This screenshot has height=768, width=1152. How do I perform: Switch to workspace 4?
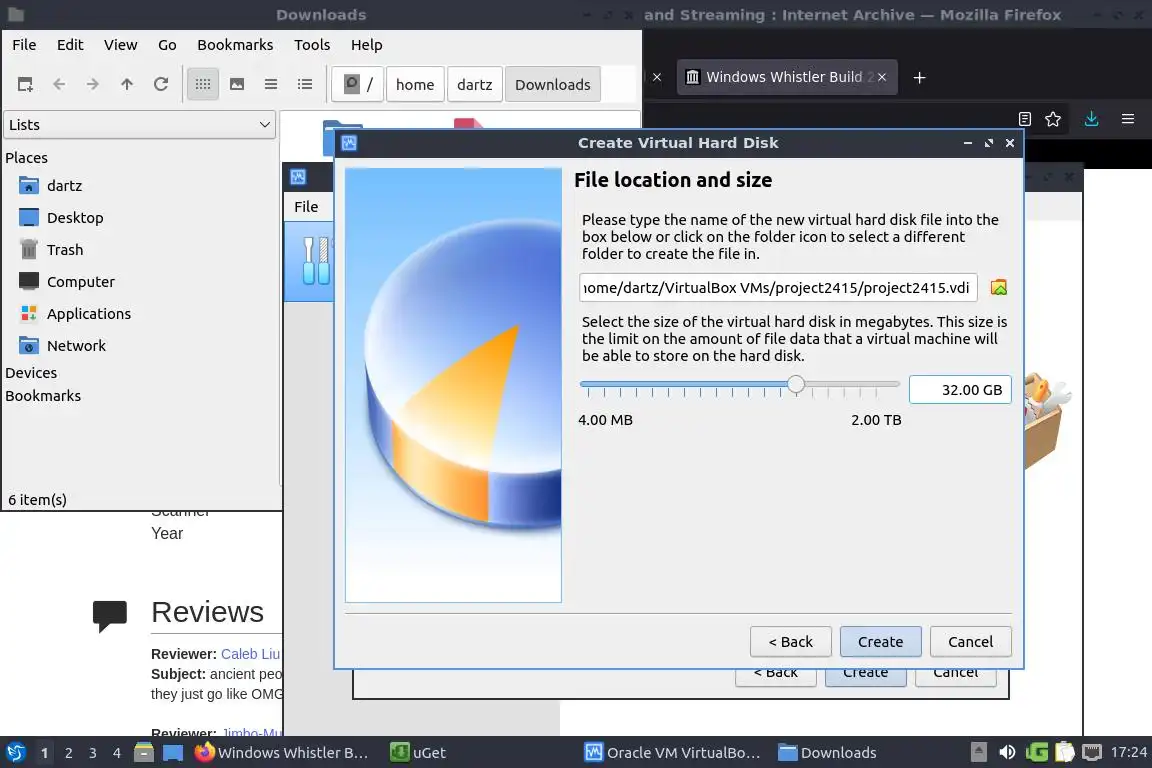[x=117, y=753]
